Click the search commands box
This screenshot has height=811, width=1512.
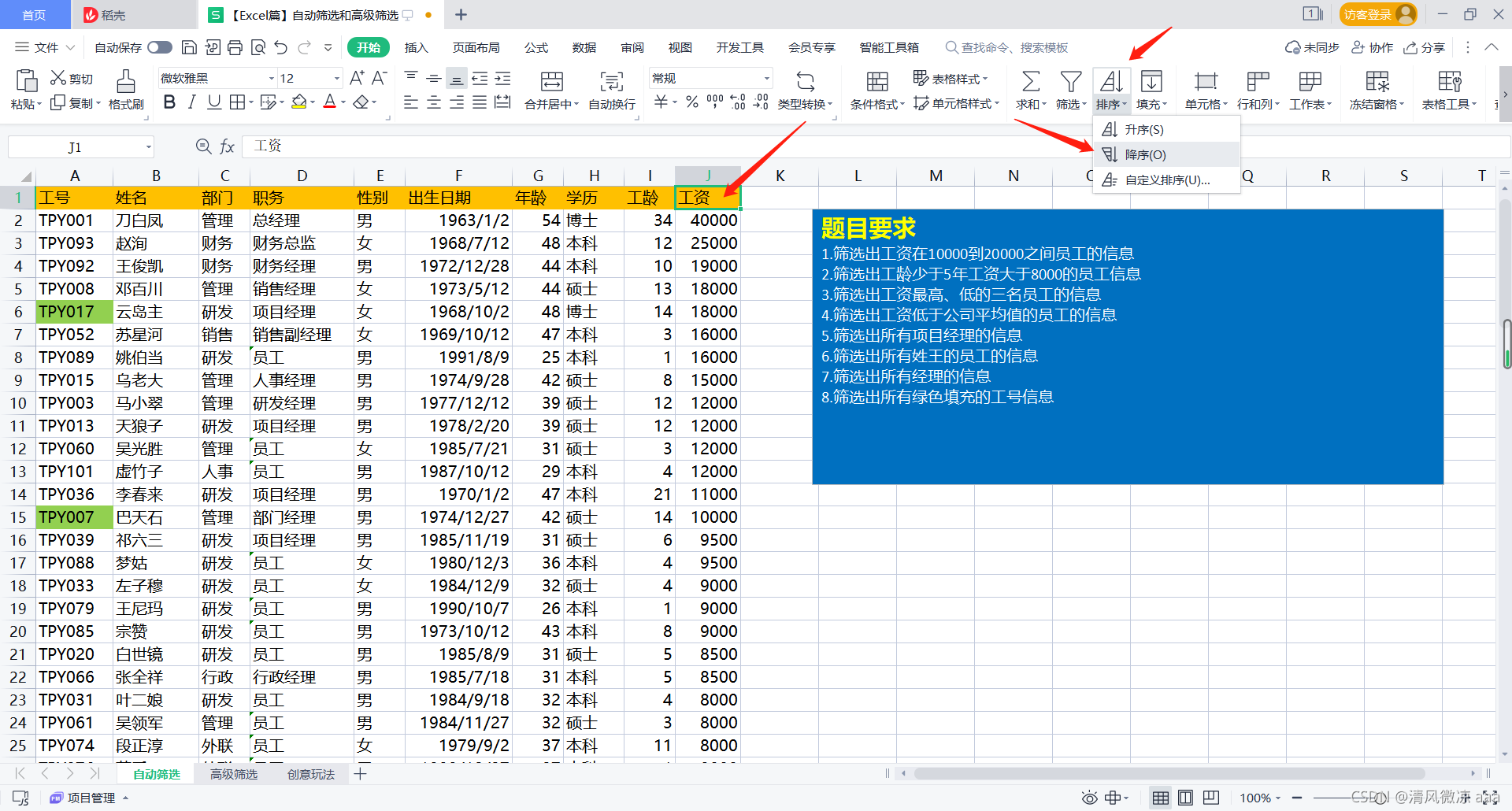[x=1007, y=48]
